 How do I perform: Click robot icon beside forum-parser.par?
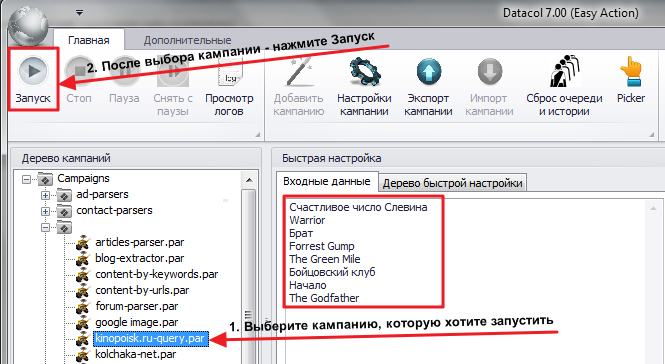[83, 307]
